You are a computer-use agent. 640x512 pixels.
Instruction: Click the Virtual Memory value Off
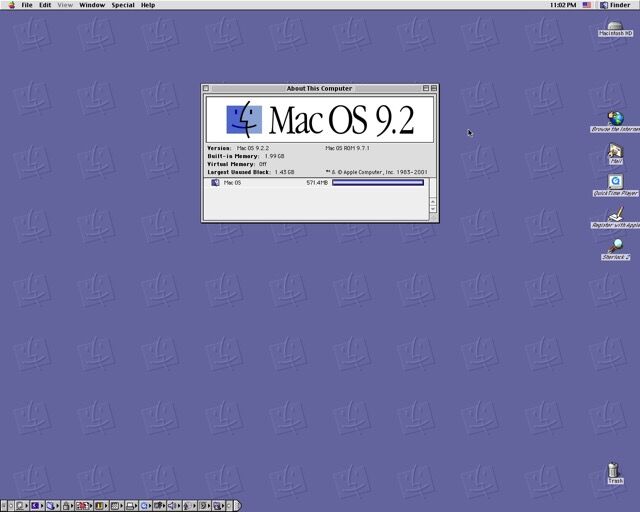262,164
